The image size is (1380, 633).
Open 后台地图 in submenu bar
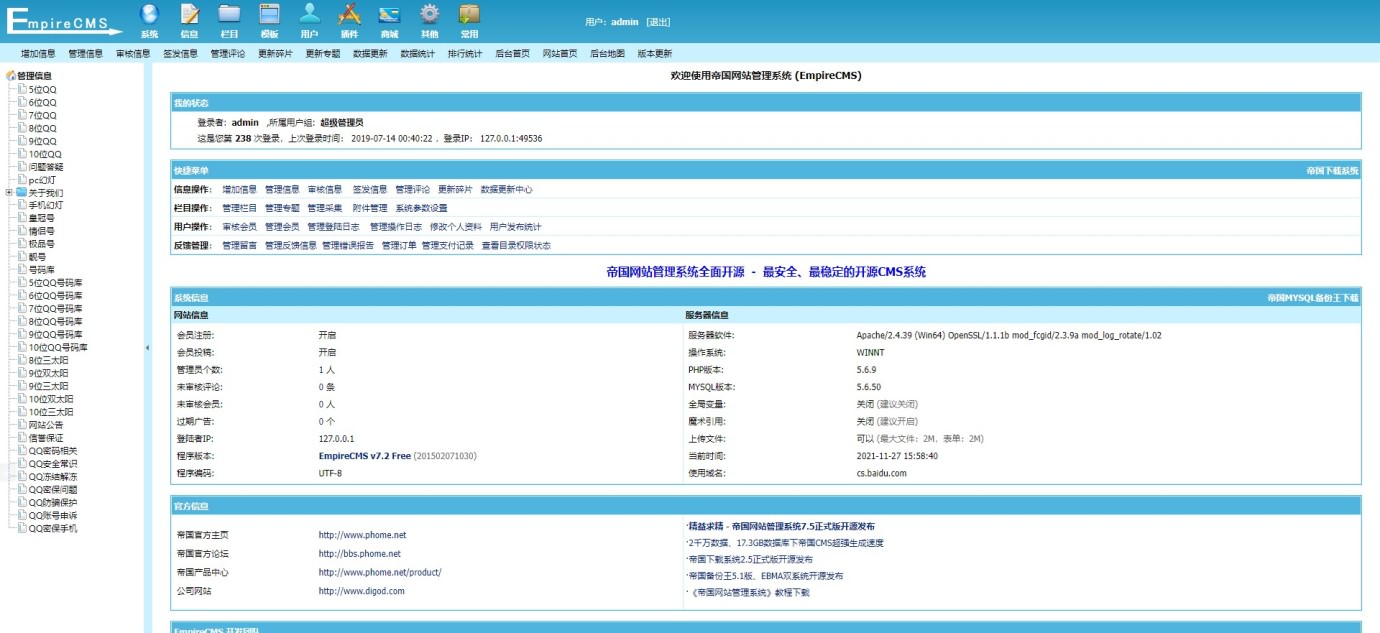(608, 54)
